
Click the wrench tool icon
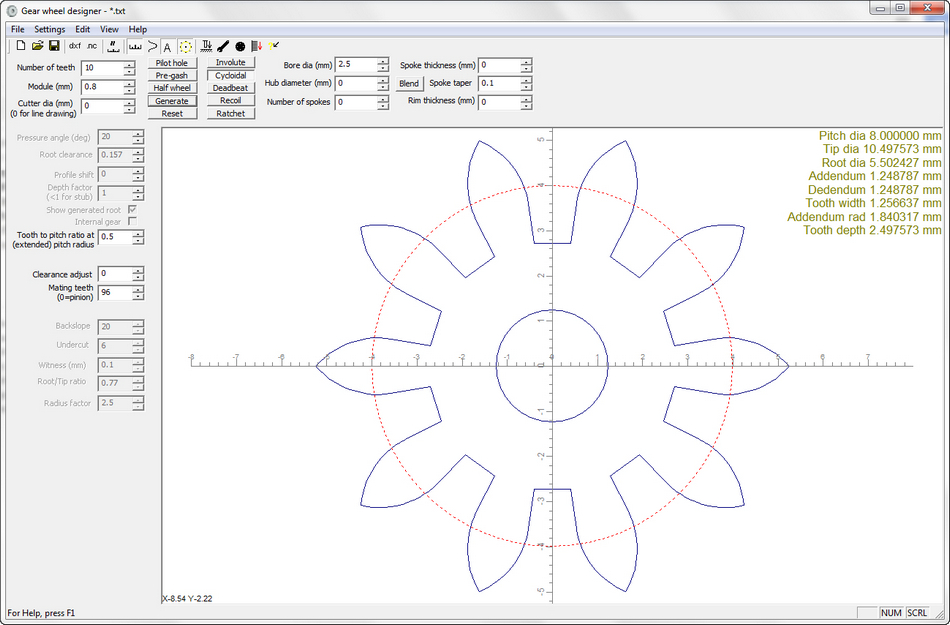223,46
